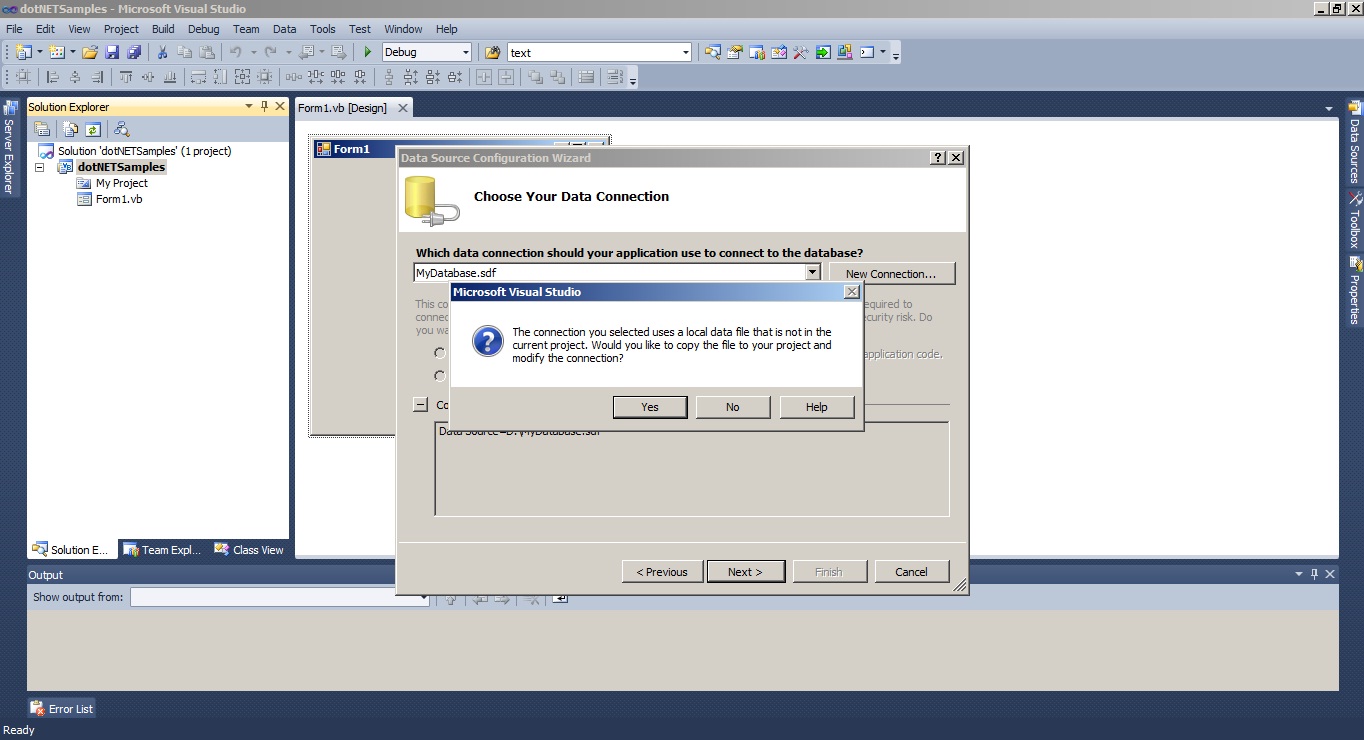Click Refresh icon in Solution Explorer
Screen dimensions: 1364x740
tap(92, 129)
